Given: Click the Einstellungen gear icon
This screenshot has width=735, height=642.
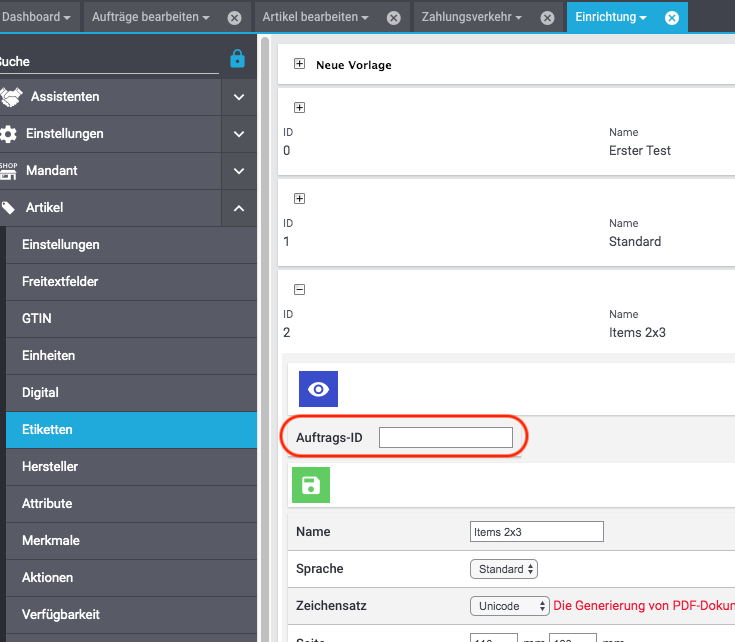Looking at the screenshot, I should [9, 134].
